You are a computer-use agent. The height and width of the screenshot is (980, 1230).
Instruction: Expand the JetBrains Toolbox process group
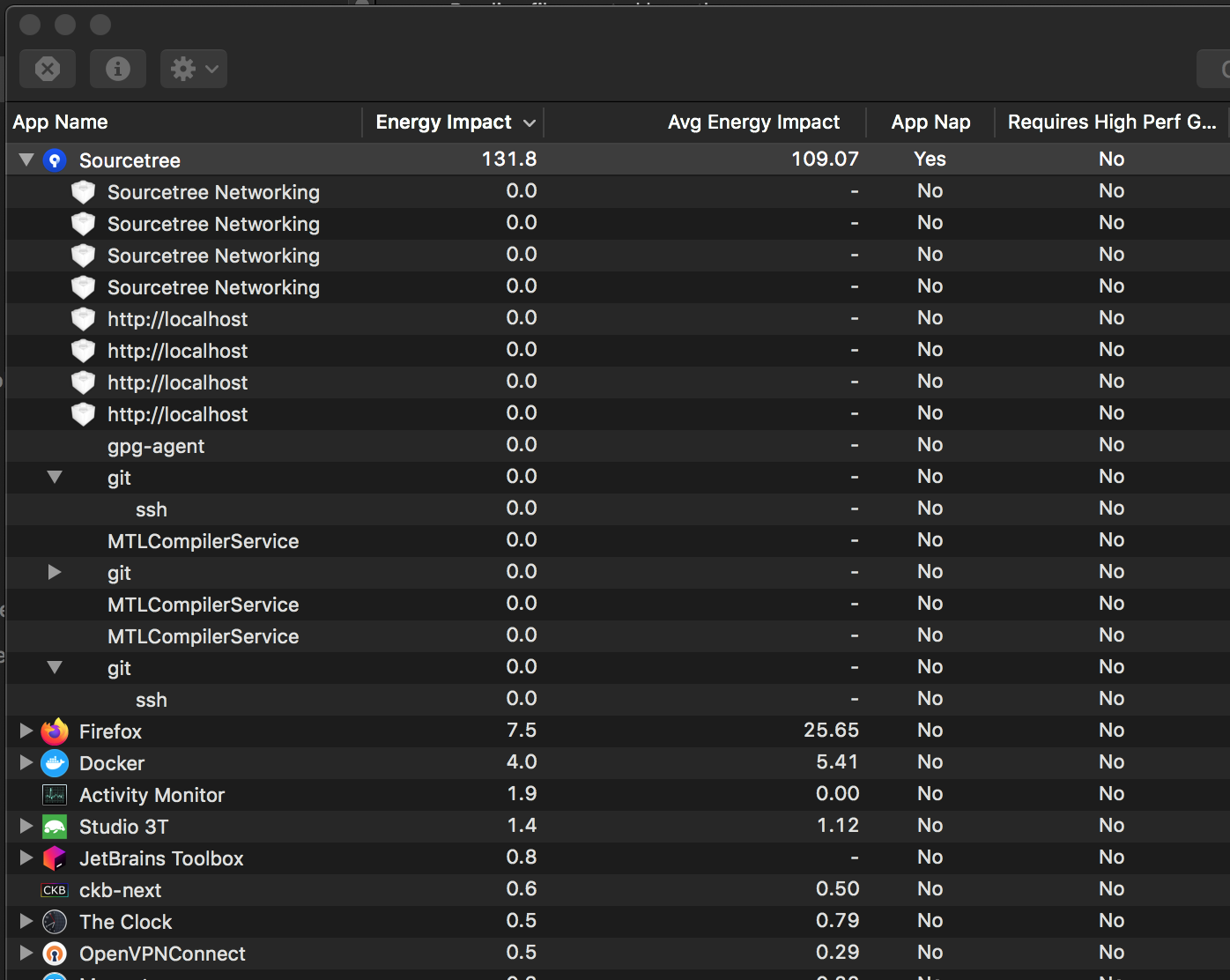tap(26, 857)
